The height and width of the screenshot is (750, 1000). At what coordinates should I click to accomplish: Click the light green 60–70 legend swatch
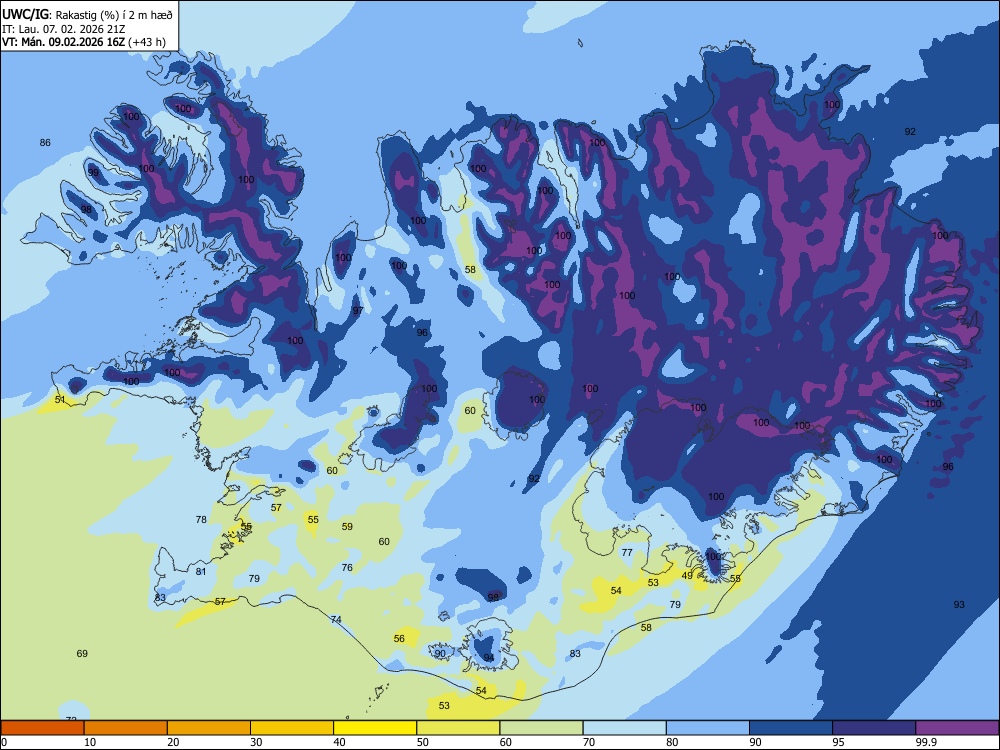point(541,728)
